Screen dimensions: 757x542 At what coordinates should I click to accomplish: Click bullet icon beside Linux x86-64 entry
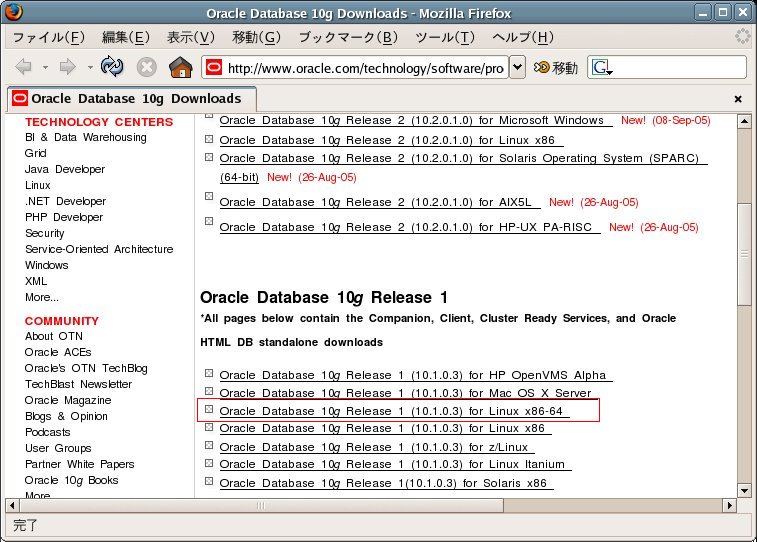tap(209, 409)
